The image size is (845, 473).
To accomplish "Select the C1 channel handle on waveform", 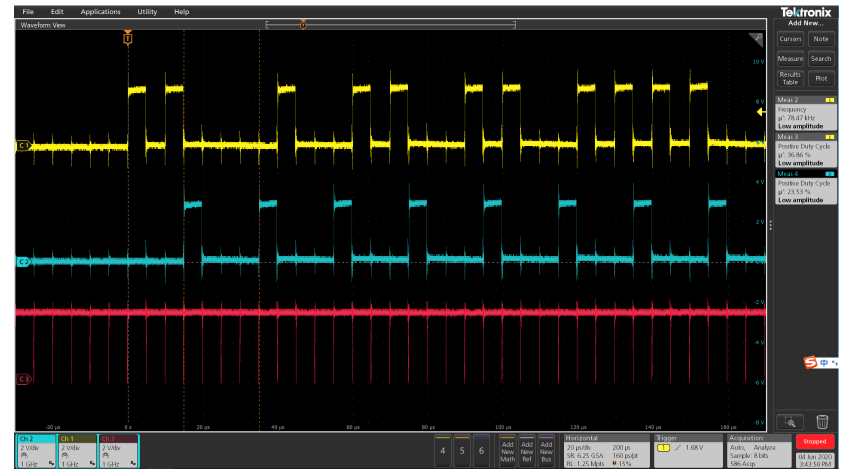I will pyautogui.click(x=24, y=145).
